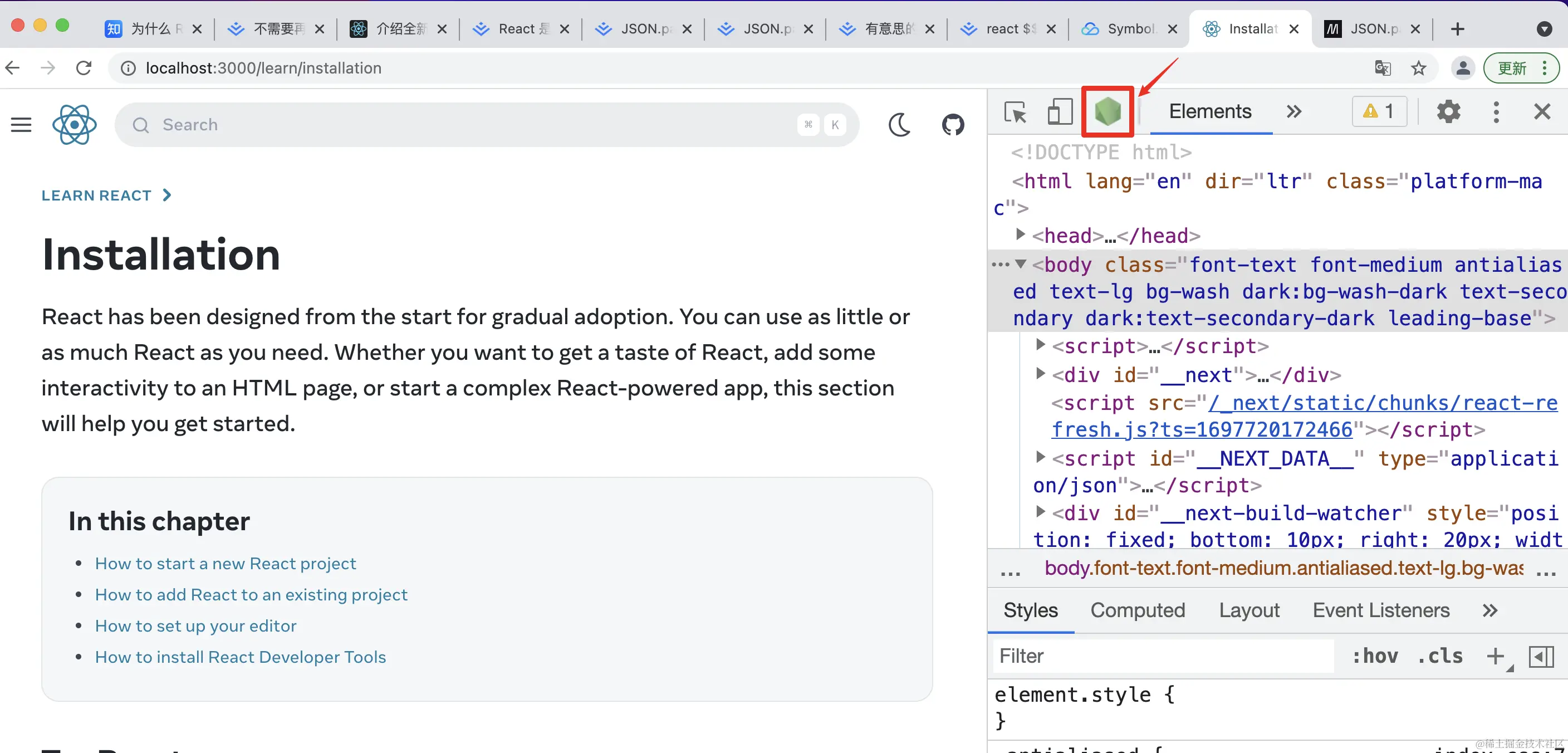Activate the inspect element picker tool
The image size is (1568, 753).
(x=1015, y=112)
